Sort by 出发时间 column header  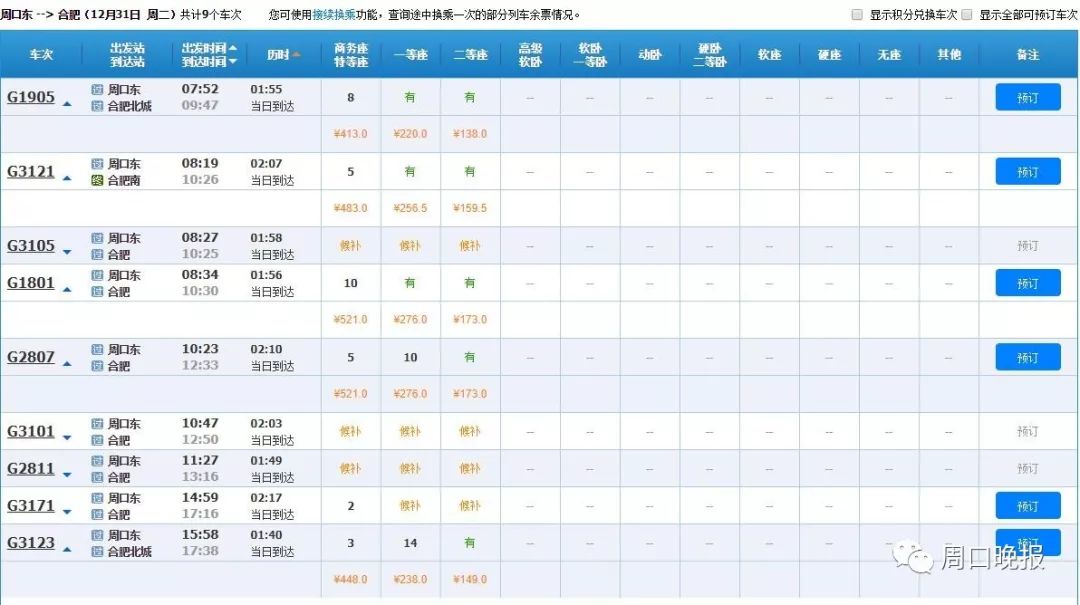pos(208,48)
